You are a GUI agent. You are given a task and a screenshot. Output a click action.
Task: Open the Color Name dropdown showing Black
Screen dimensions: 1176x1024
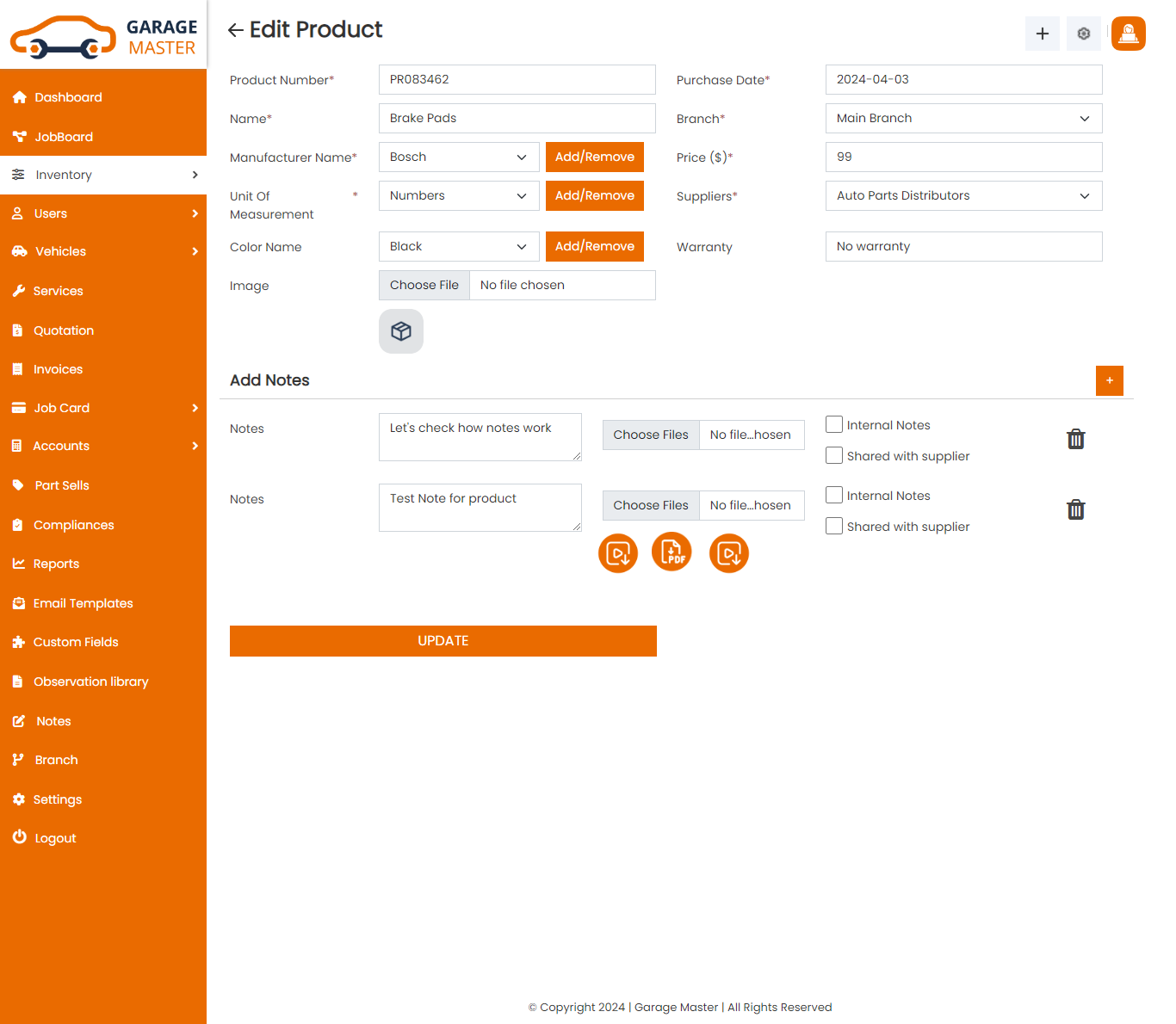point(458,247)
